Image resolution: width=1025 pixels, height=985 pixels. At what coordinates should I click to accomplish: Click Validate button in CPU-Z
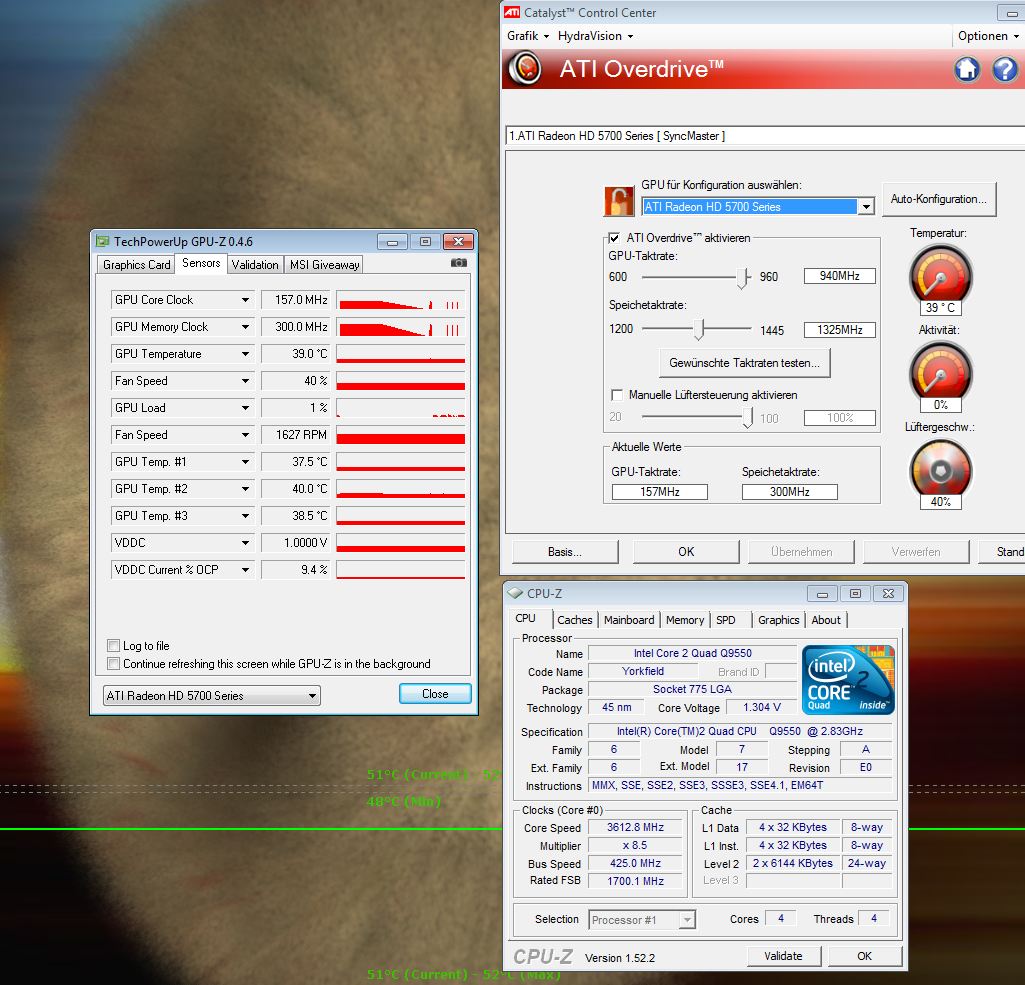coord(783,956)
